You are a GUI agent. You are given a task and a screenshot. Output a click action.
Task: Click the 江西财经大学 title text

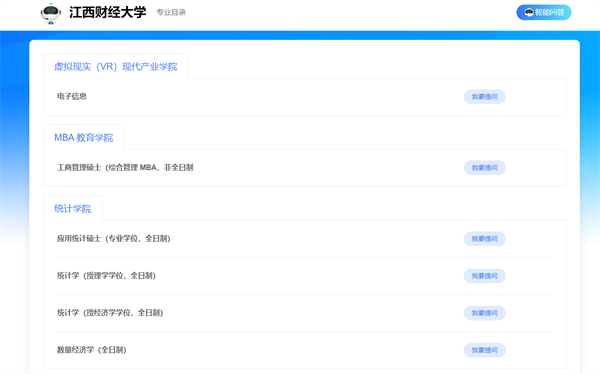[x=108, y=12]
